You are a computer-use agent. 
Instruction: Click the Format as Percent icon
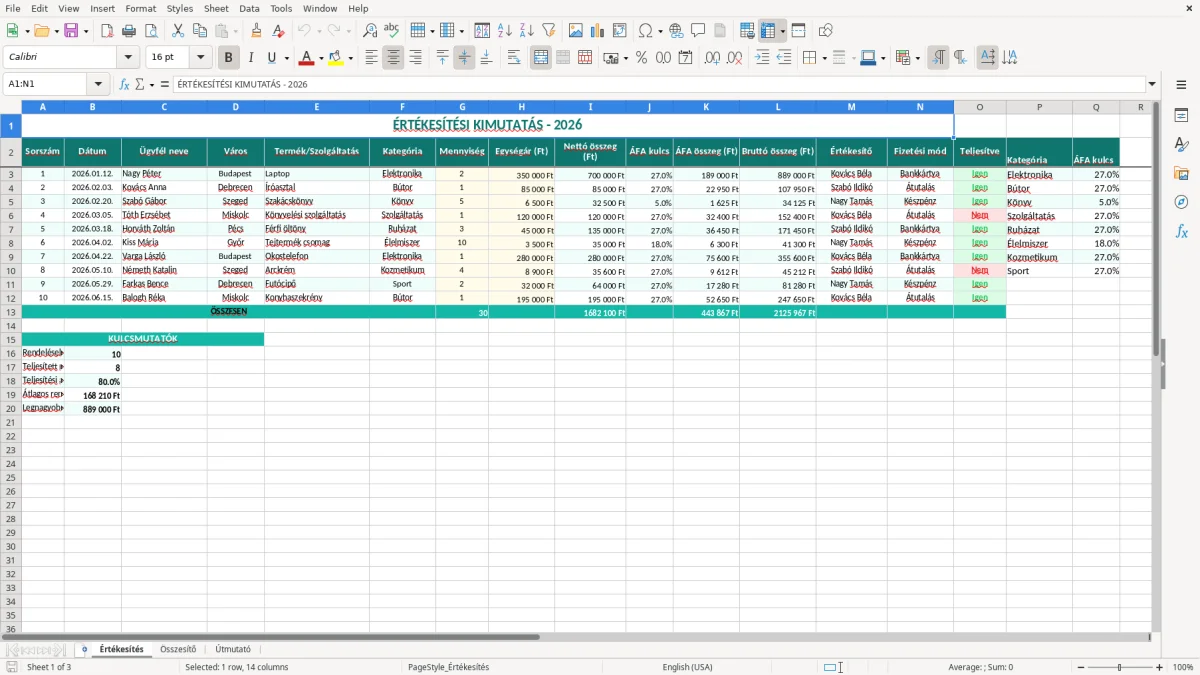click(x=641, y=58)
